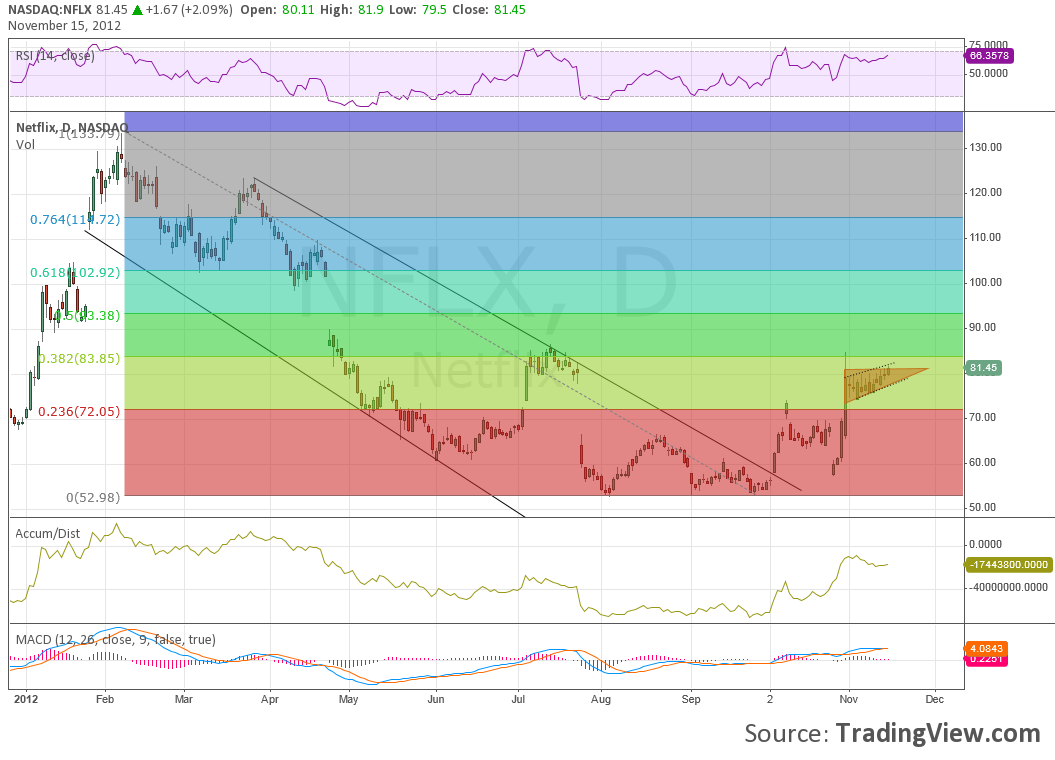The height and width of the screenshot is (760, 1055).
Task: Select the Accum/Dist indicator label
Action: 48,533
